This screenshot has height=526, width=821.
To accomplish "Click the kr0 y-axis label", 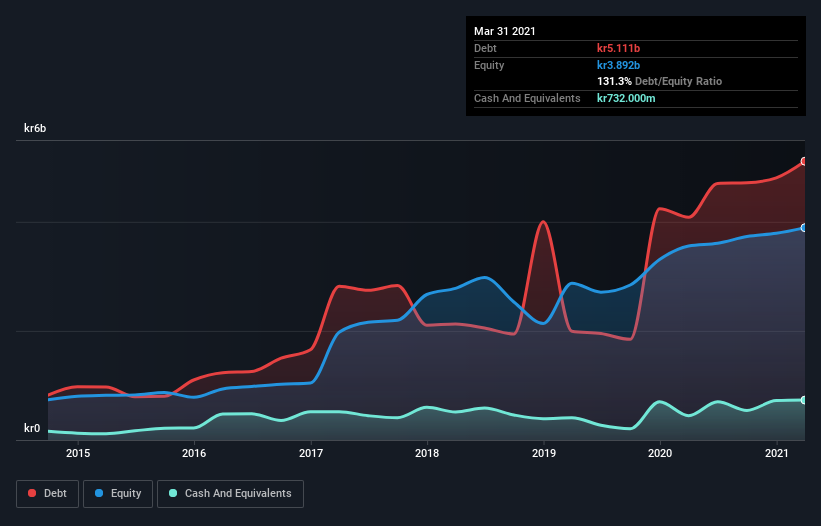I will click(x=32, y=428).
